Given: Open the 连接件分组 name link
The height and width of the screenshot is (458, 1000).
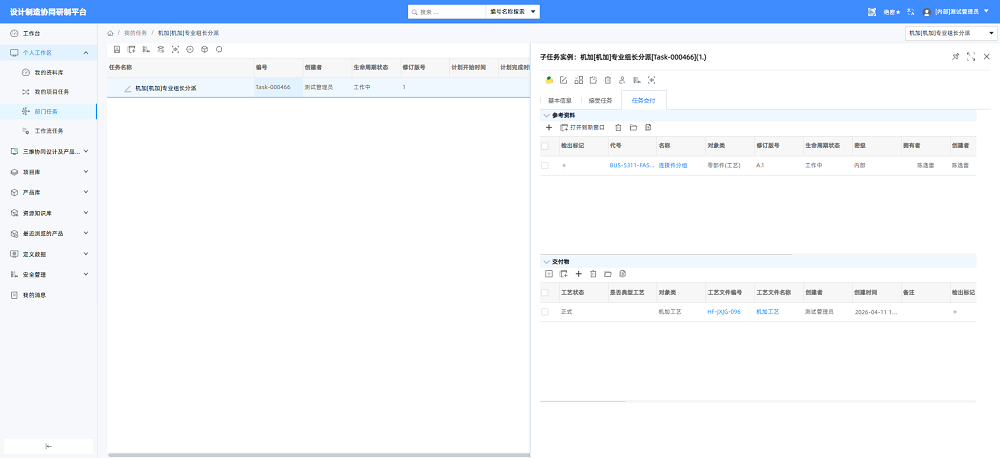Looking at the screenshot, I should click(x=673, y=165).
